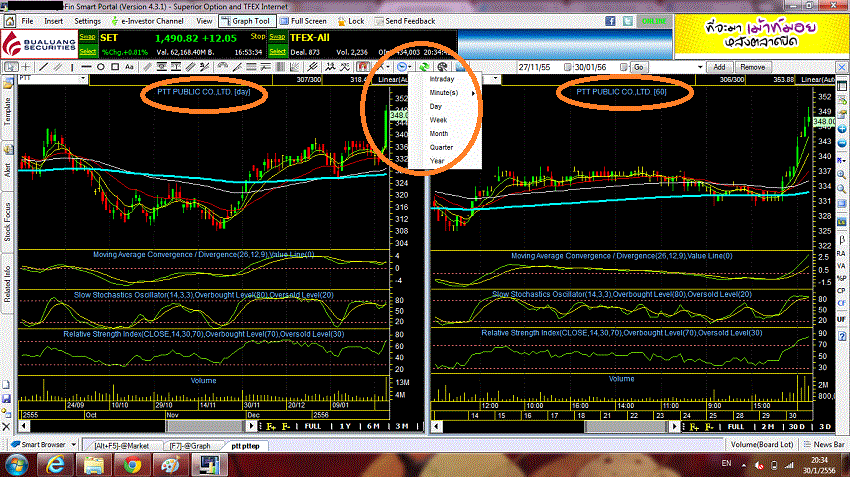Click the Bualuang Securities logo
Viewport: 850px width, 477px height.
pyautogui.click(x=39, y=44)
